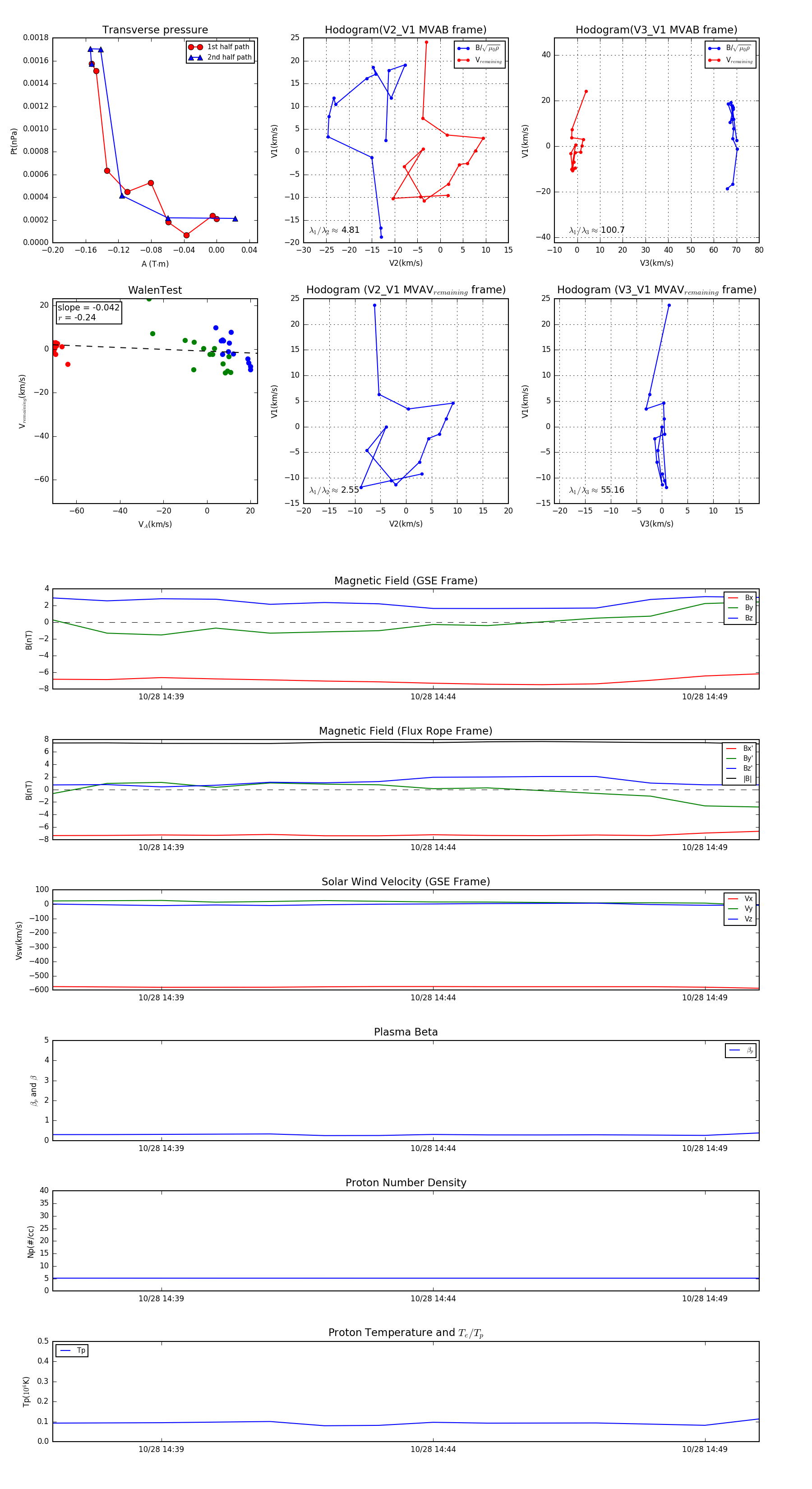Click the 'Hodogram (V2_V1 MVAV remaining frame)' title
The image size is (812, 1489).
coord(406,290)
